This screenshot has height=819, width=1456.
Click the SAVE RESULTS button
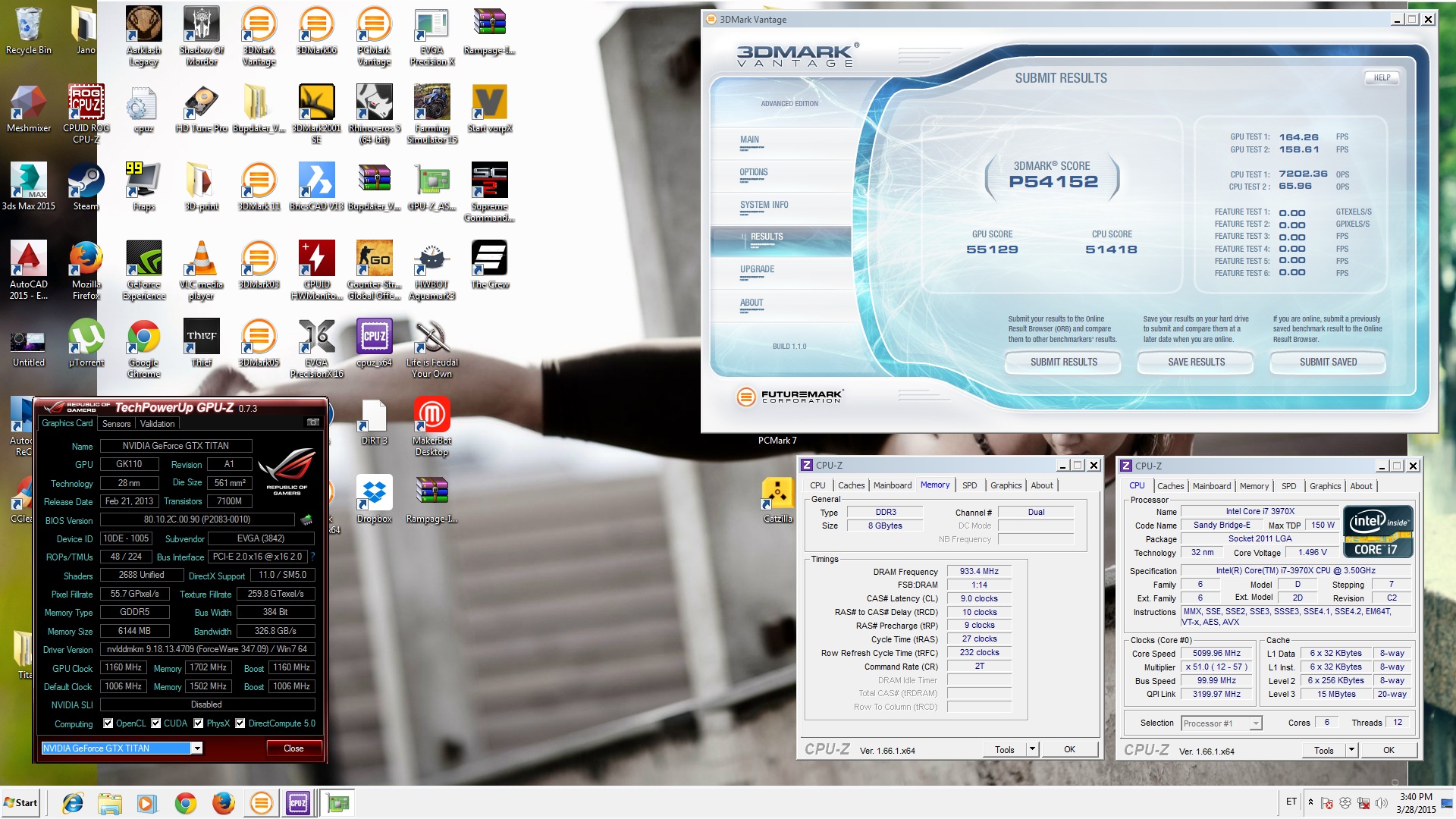point(1196,362)
